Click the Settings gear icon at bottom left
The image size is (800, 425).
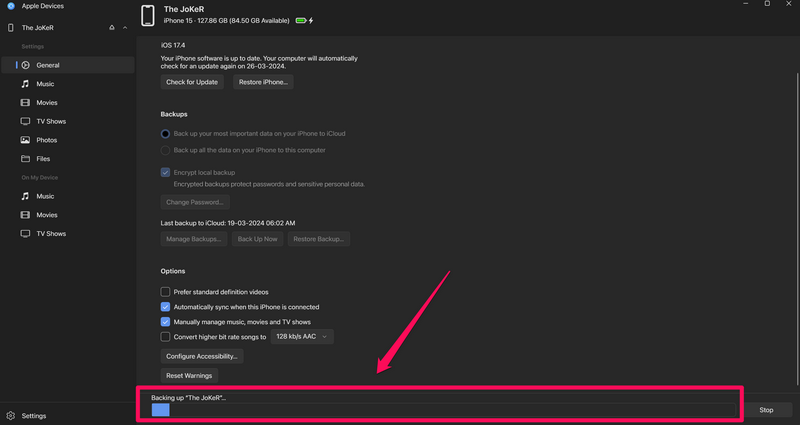(11, 416)
